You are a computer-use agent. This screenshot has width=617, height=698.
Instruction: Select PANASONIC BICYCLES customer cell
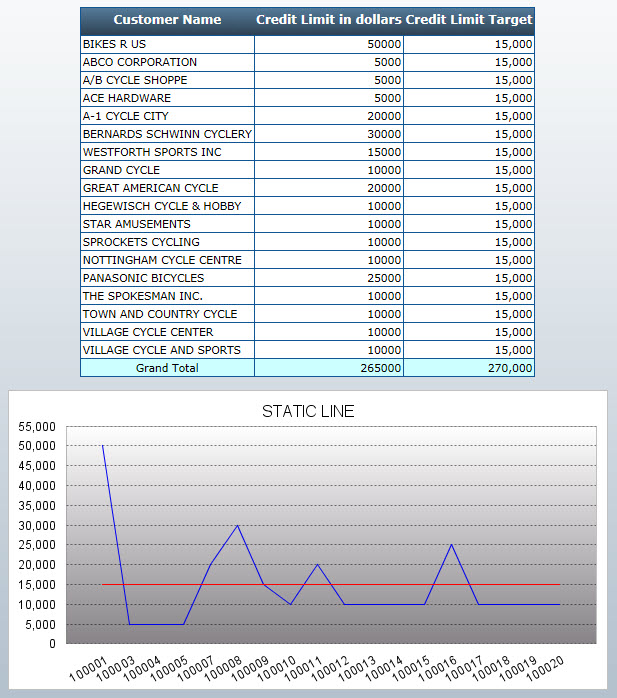[167, 278]
